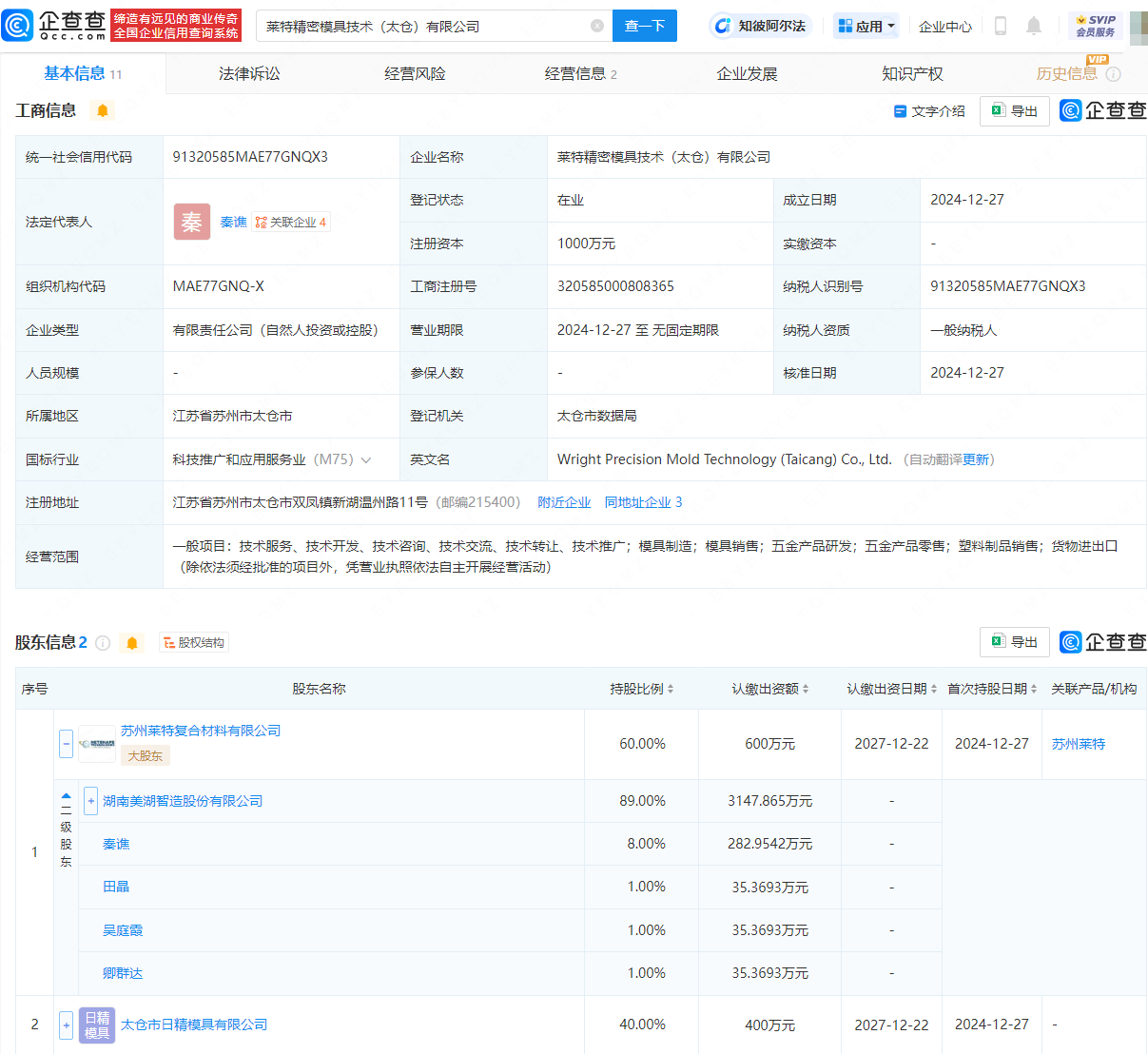
Task: Open legal representative 秦谯 profile link
Action: [x=233, y=223]
